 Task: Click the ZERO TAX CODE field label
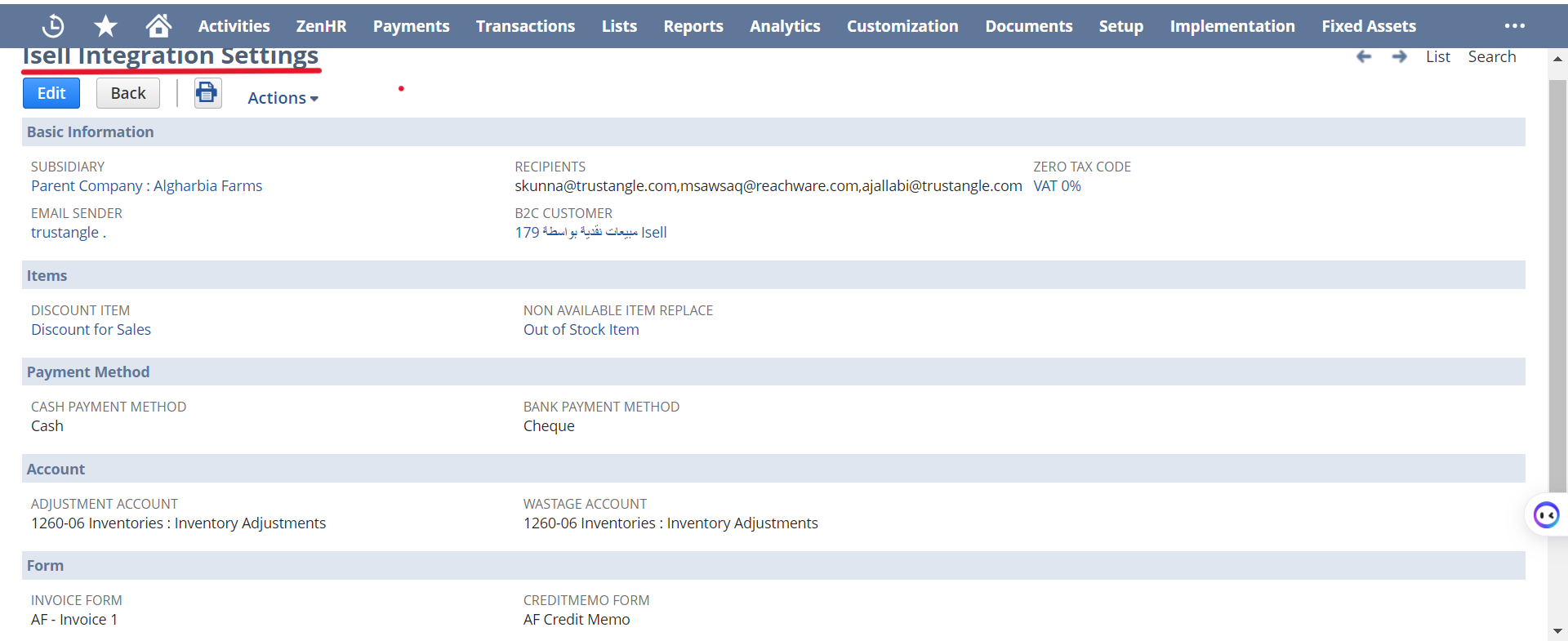[1082, 167]
